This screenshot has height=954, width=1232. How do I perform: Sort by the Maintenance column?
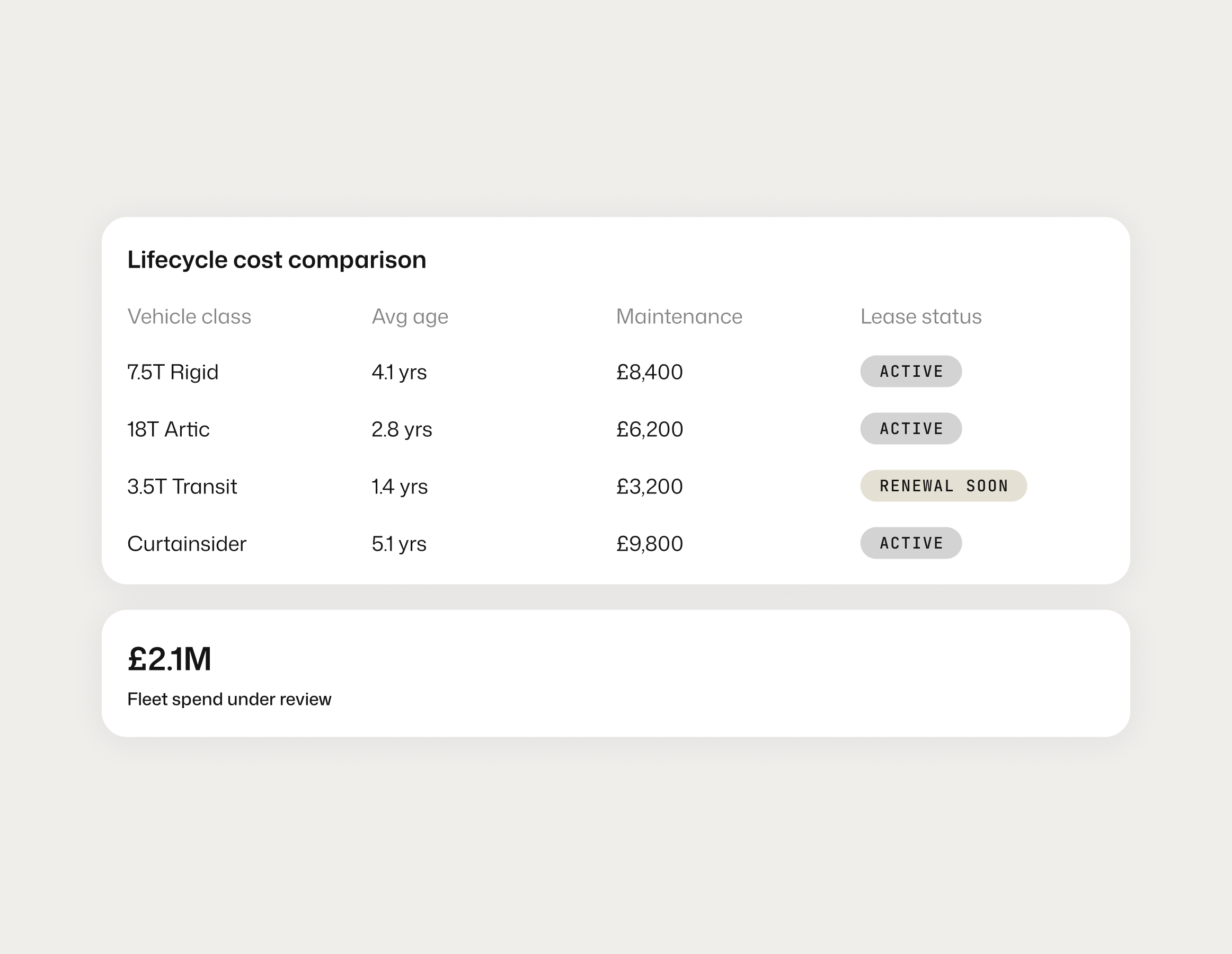click(679, 317)
